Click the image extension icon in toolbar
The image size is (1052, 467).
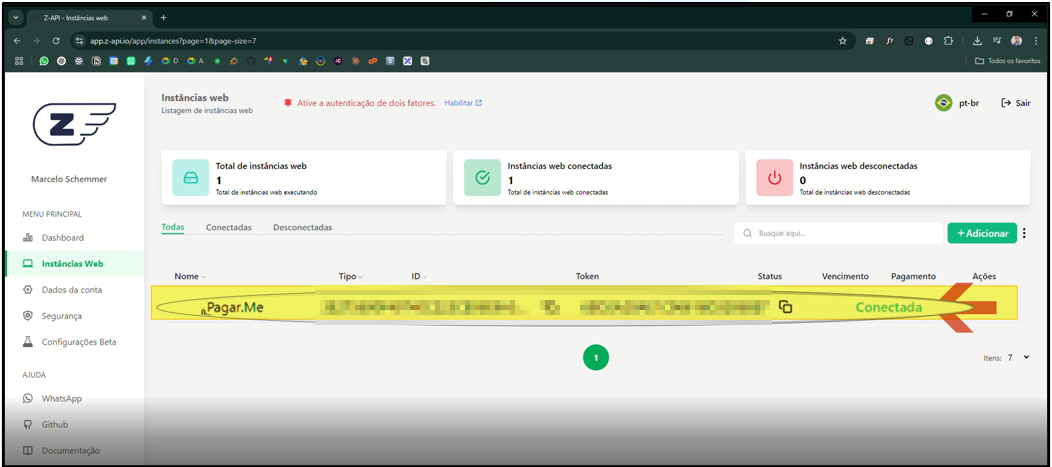[x=909, y=41]
